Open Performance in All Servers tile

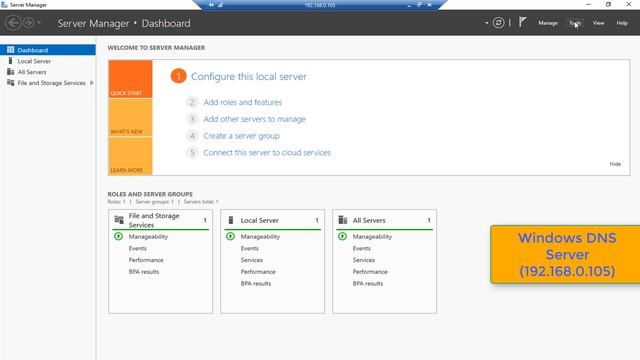pos(370,272)
